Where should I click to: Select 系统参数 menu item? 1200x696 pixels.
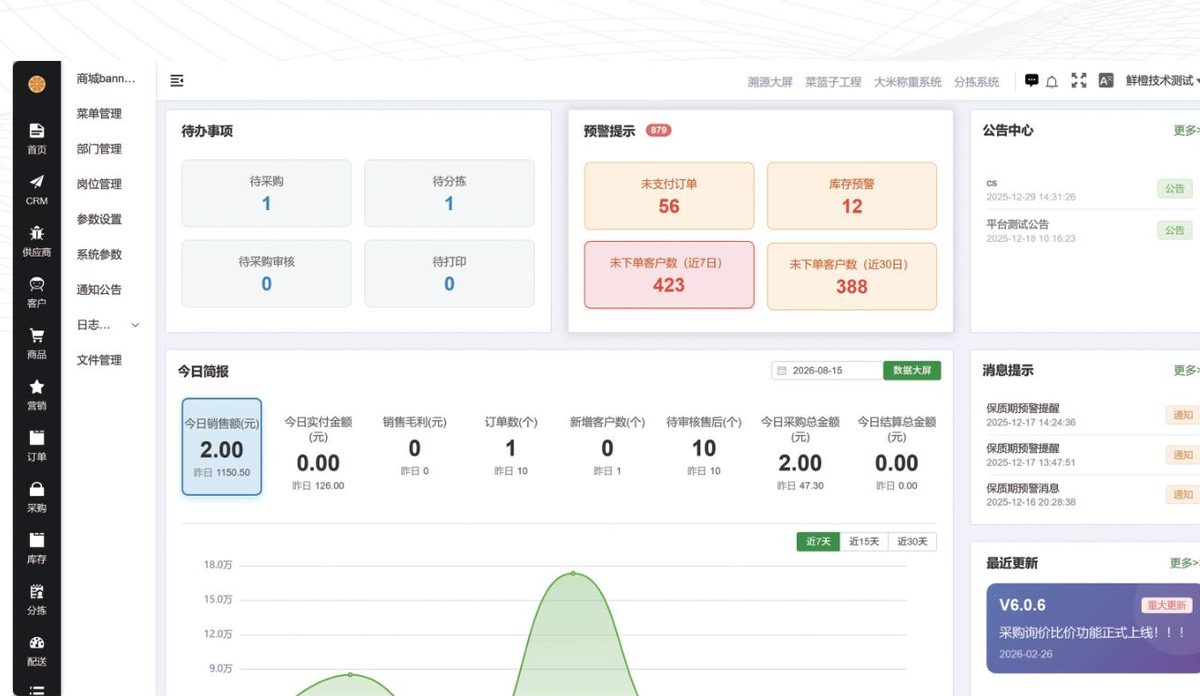click(x=99, y=254)
